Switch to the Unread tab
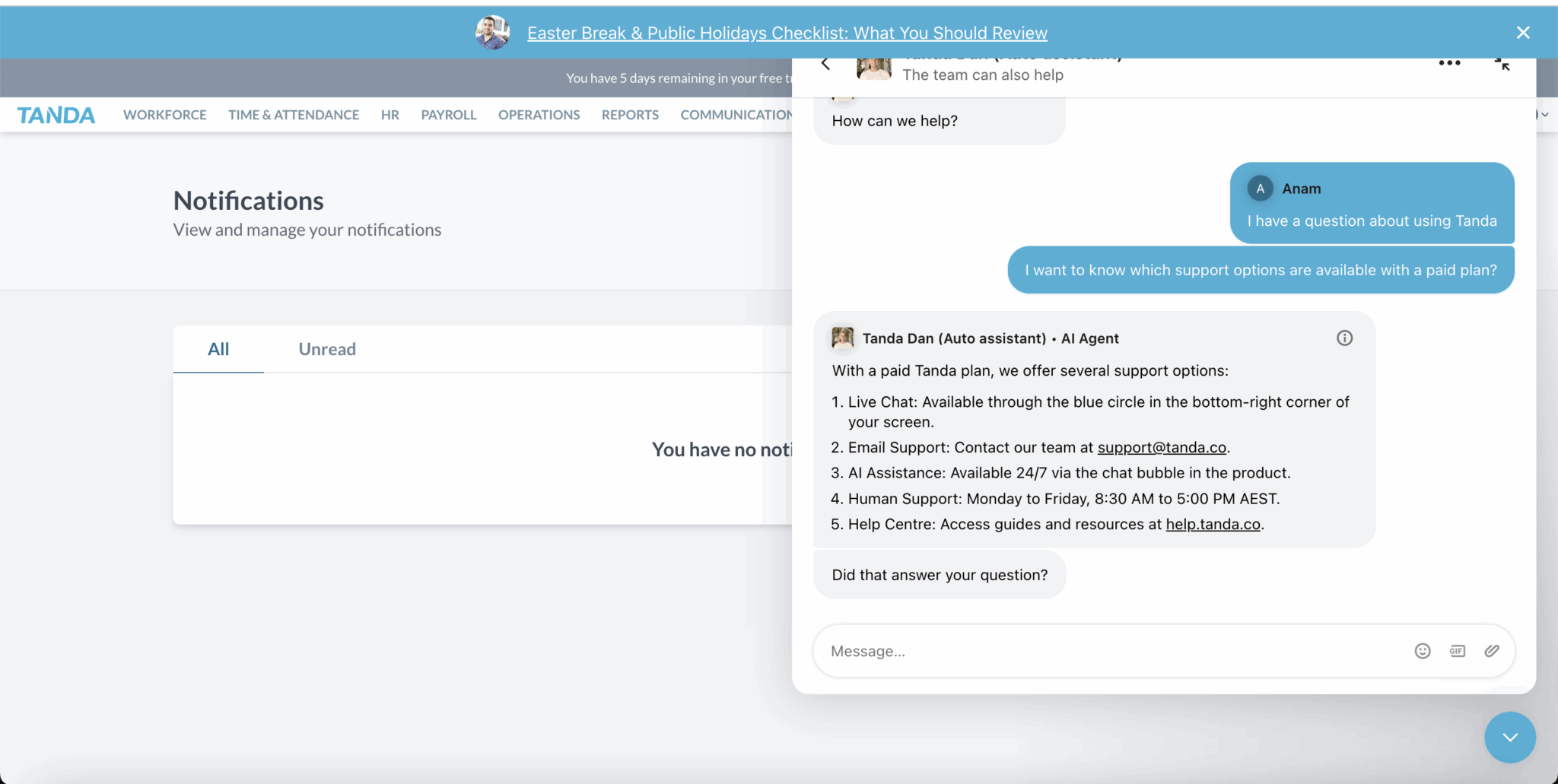This screenshot has height=784, width=1558. click(327, 349)
